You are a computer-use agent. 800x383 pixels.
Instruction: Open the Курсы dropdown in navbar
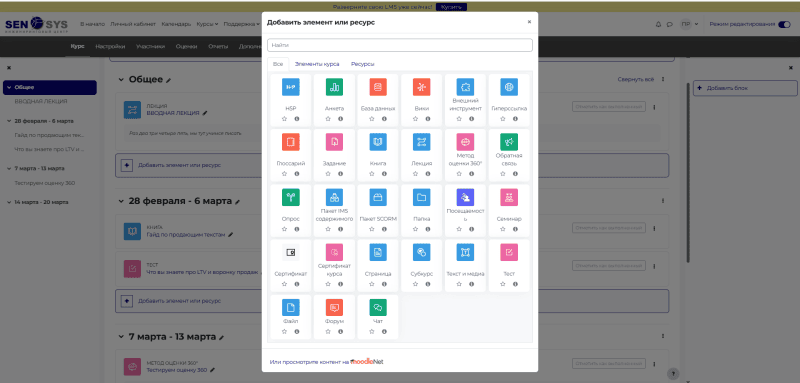[x=207, y=24]
